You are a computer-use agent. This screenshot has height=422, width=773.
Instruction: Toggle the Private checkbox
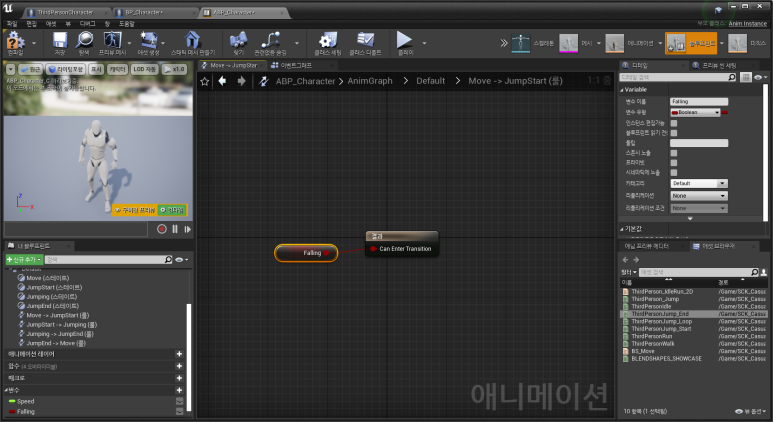[674, 163]
